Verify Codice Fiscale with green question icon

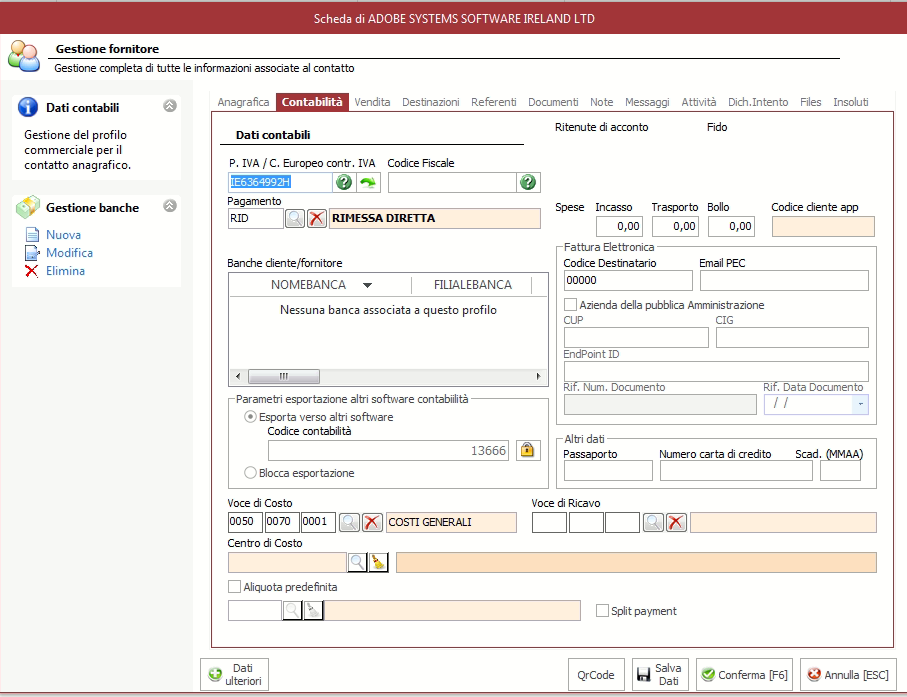click(x=528, y=183)
